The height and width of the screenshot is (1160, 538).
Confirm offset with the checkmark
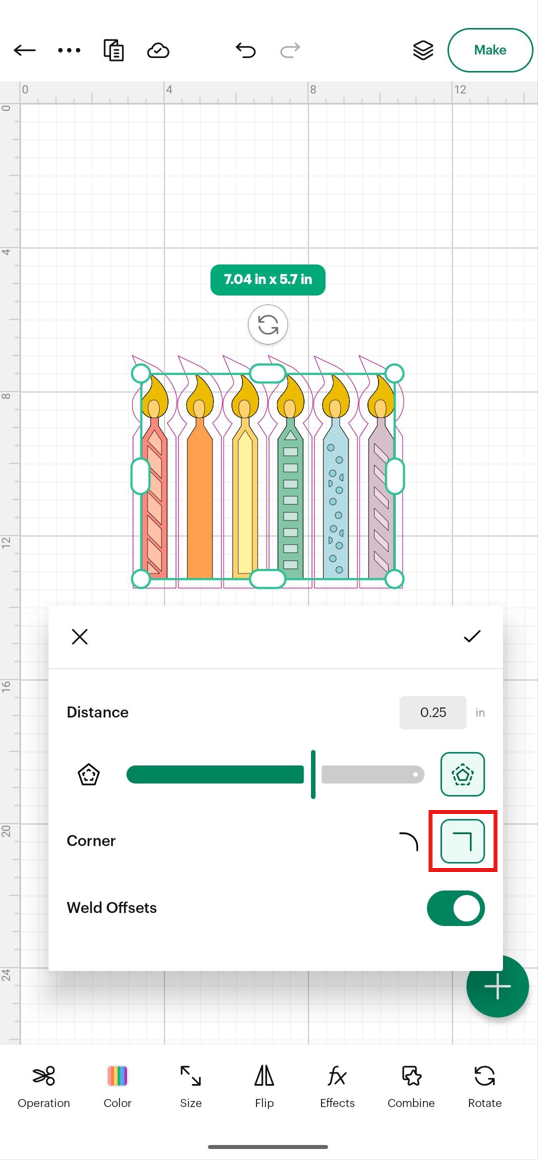pyautogui.click(x=472, y=637)
